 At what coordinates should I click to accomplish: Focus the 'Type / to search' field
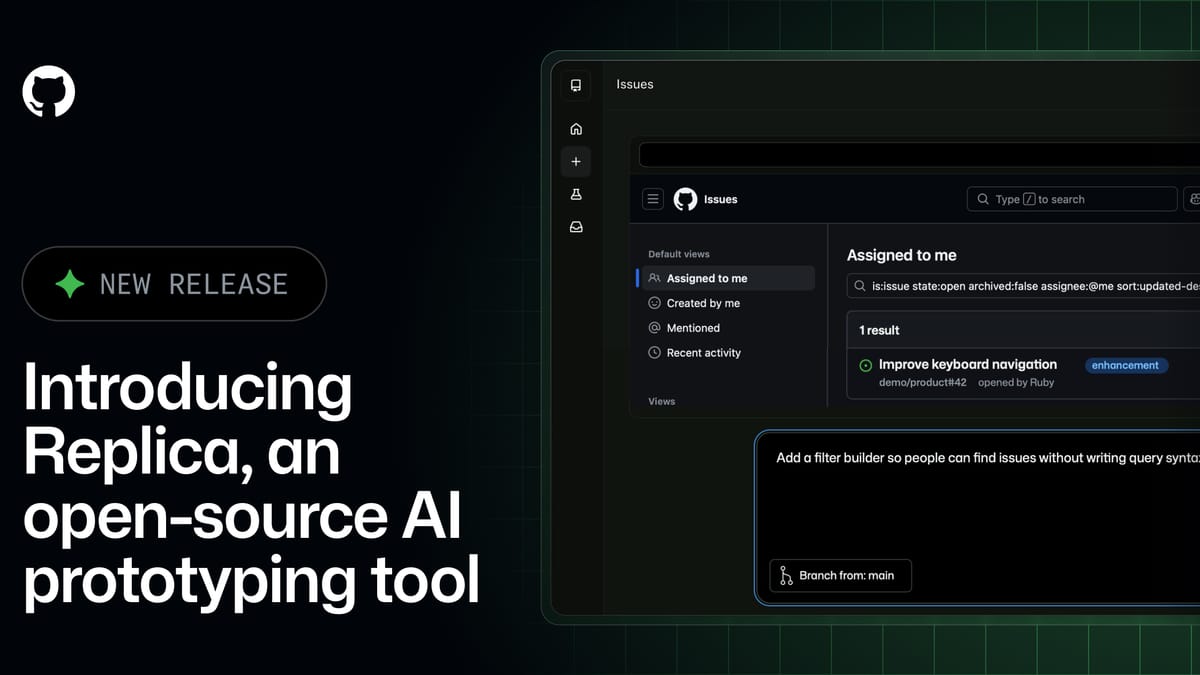[x=1072, y=199]
